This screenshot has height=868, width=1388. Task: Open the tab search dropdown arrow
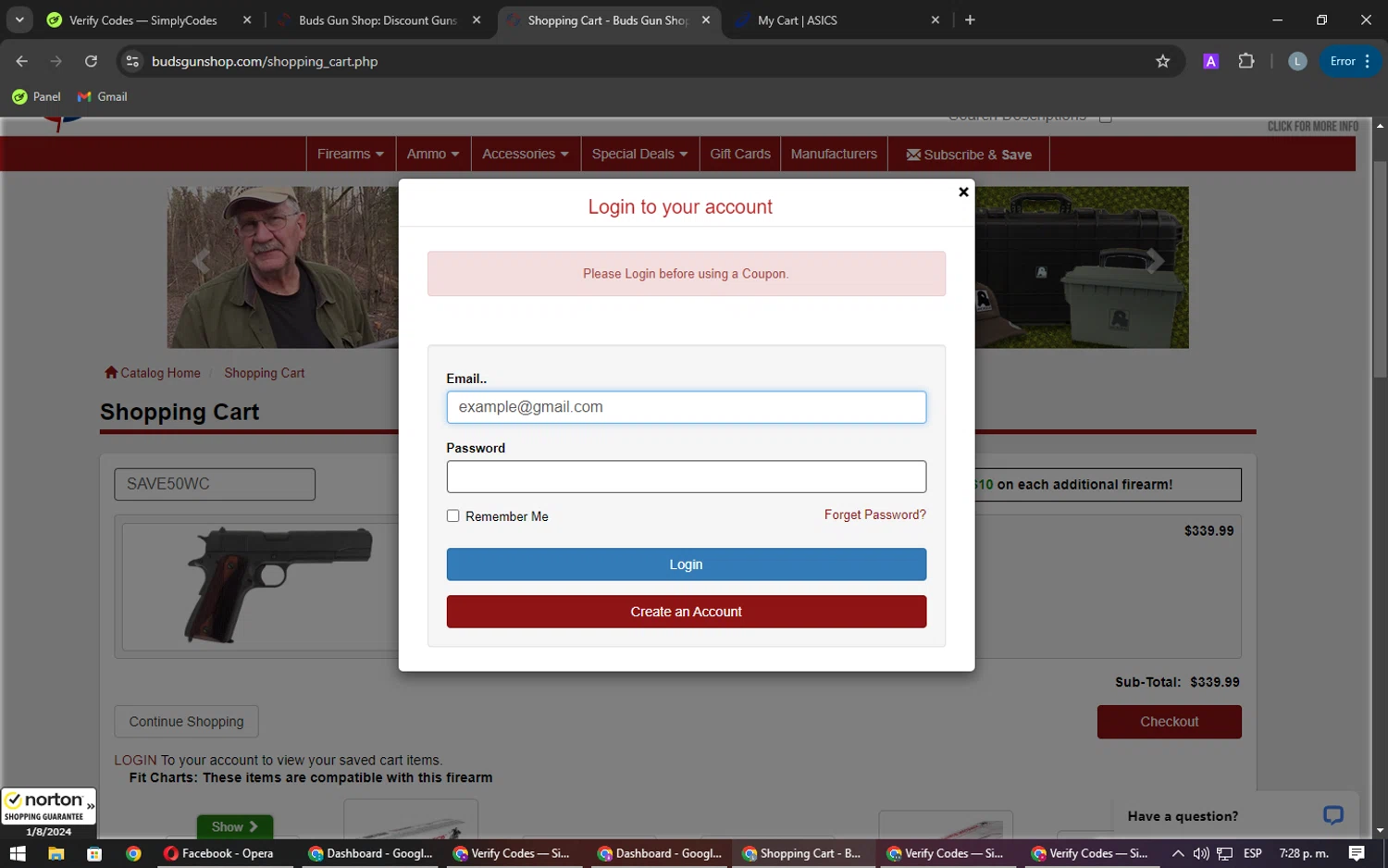pyautogui.click(x=19, y=20)
